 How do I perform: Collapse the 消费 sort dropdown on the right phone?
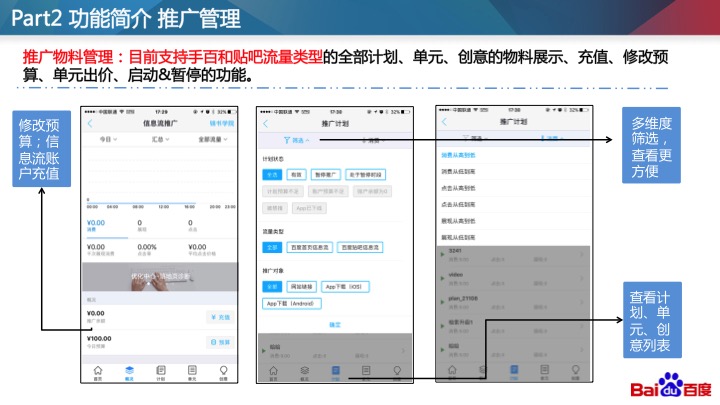551,138
